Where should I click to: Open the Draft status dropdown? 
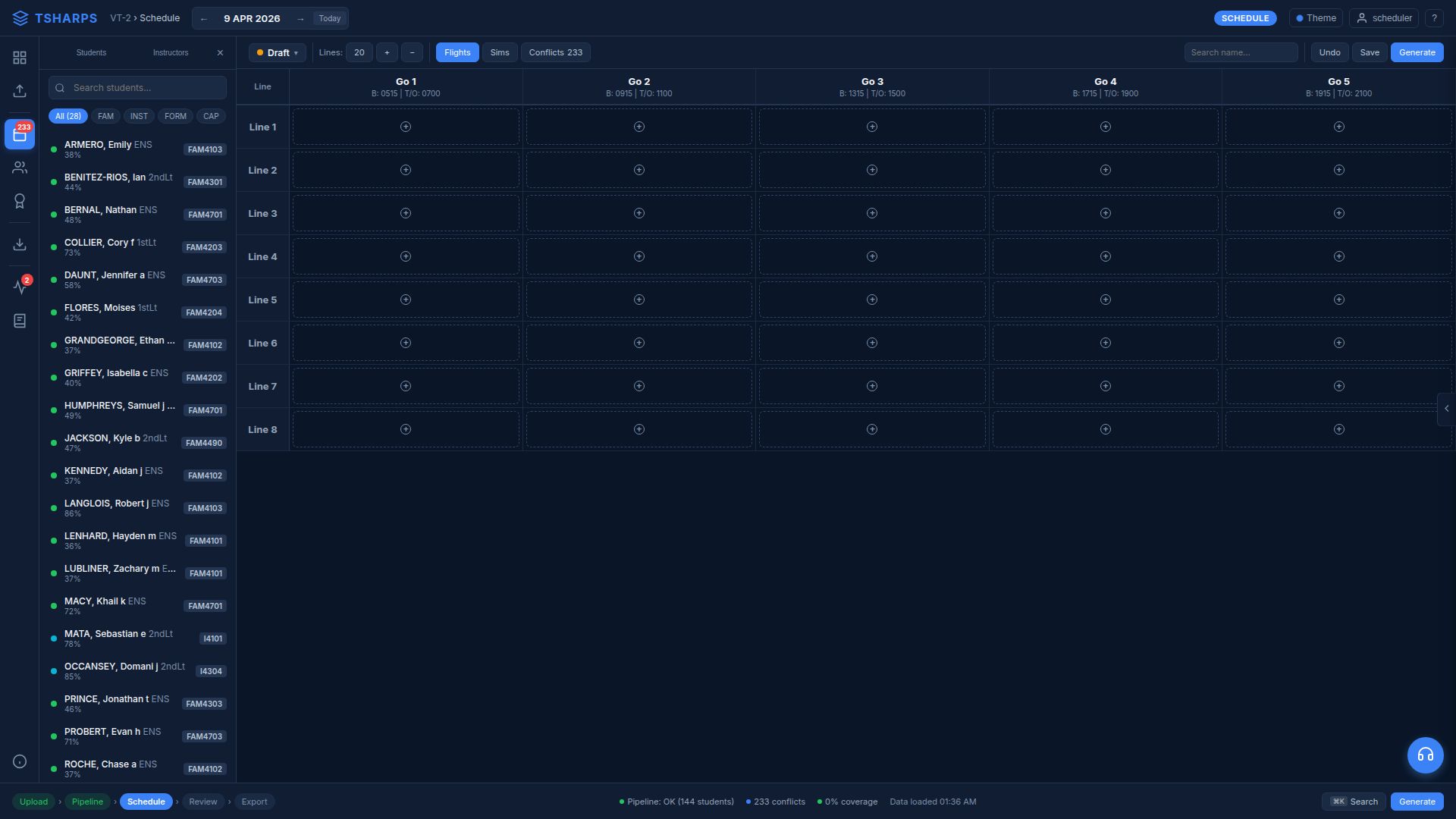click(278, 52)
